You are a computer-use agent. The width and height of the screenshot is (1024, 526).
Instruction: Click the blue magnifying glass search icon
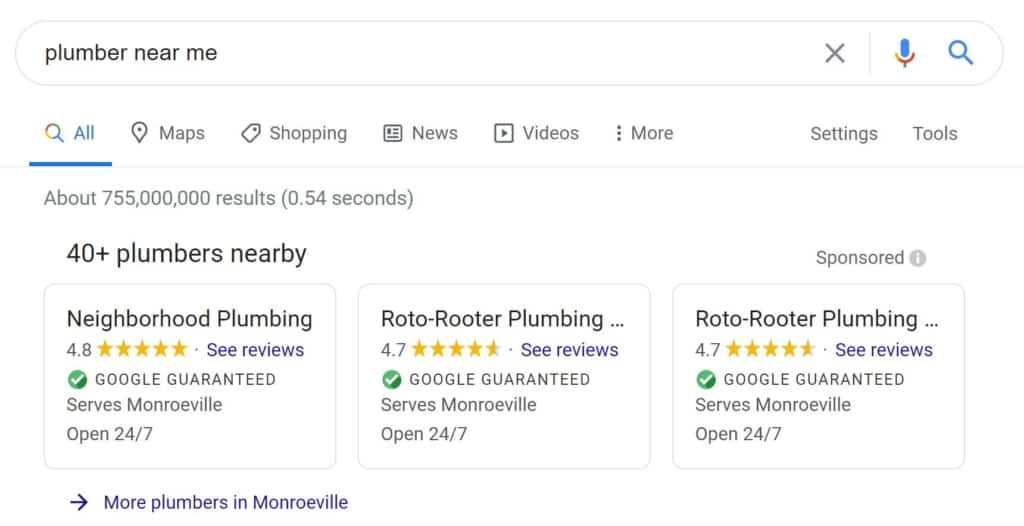(x=960, y=53)
